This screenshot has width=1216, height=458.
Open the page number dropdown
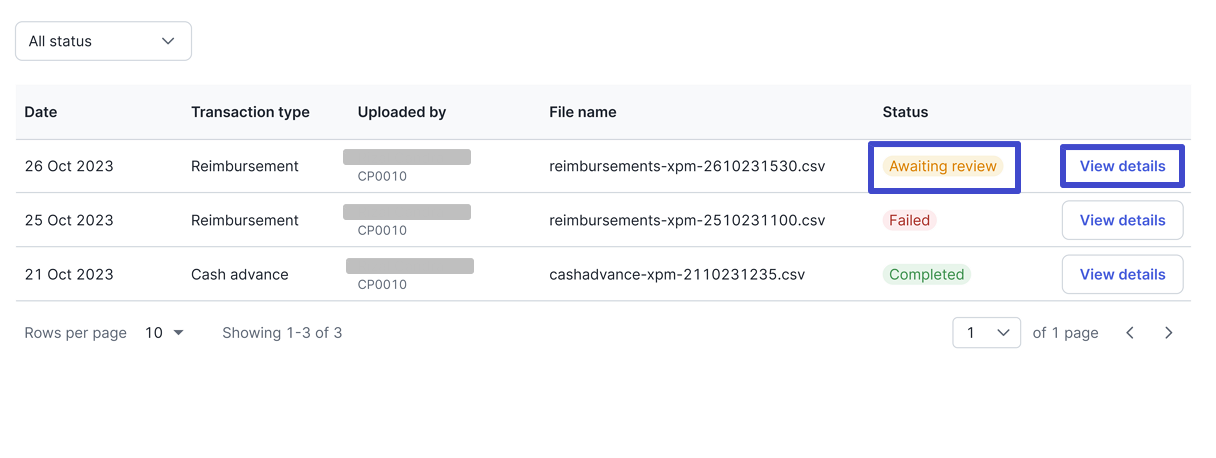click(986, 333)
